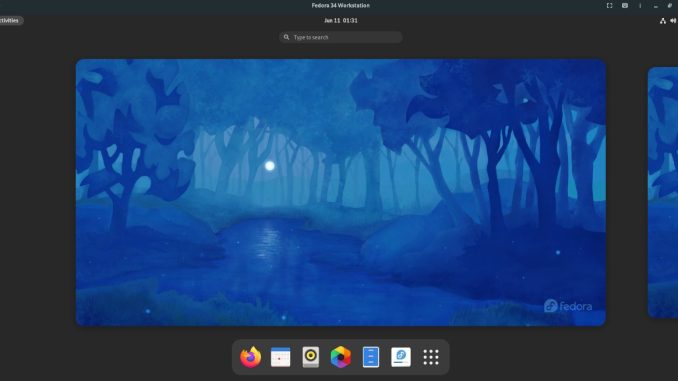Minimize the VM window
678x381 pixels.
click(656, 6)
